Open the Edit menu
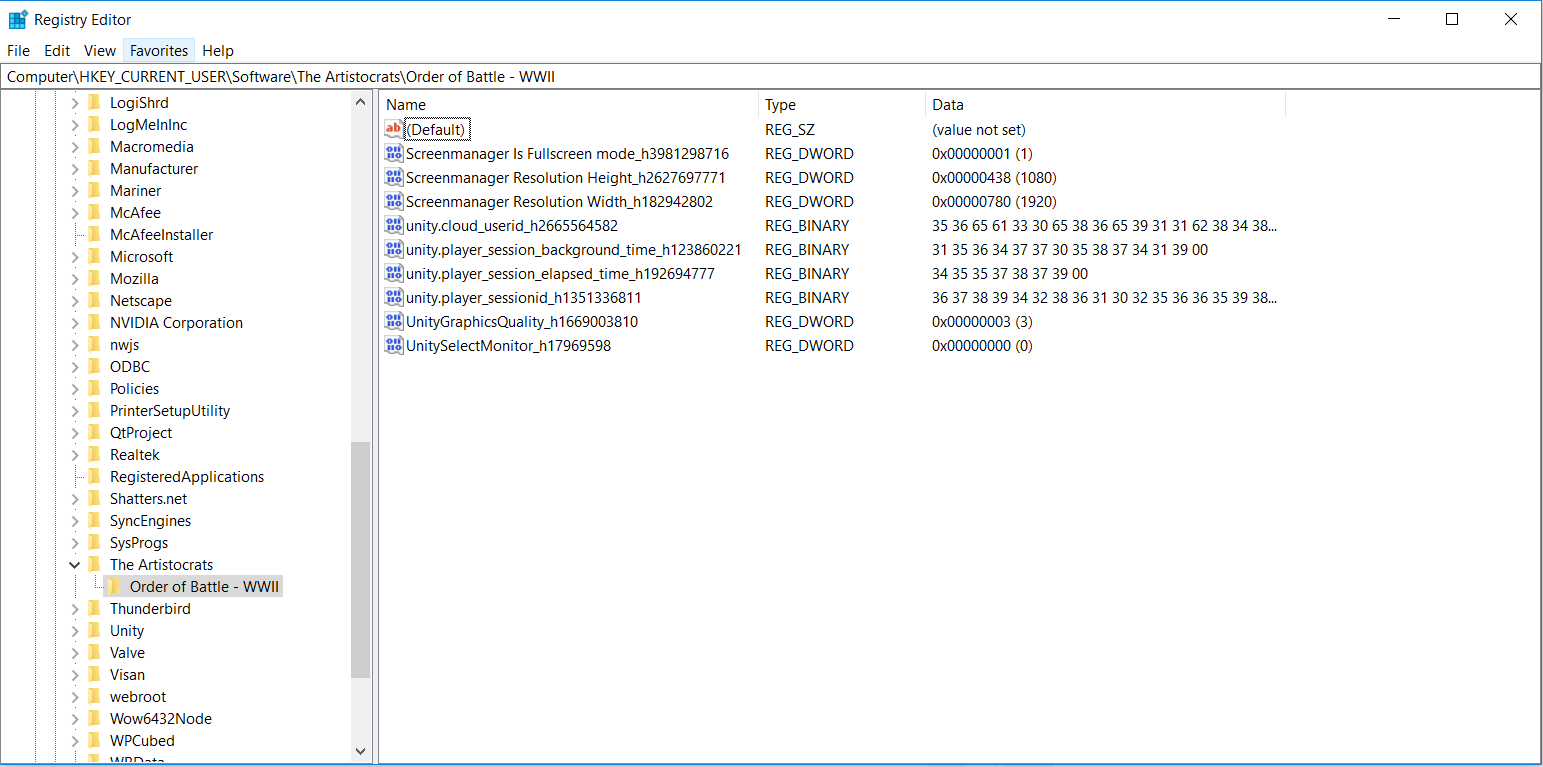The height and width of the screenshot is (767, 1543). 57,50
